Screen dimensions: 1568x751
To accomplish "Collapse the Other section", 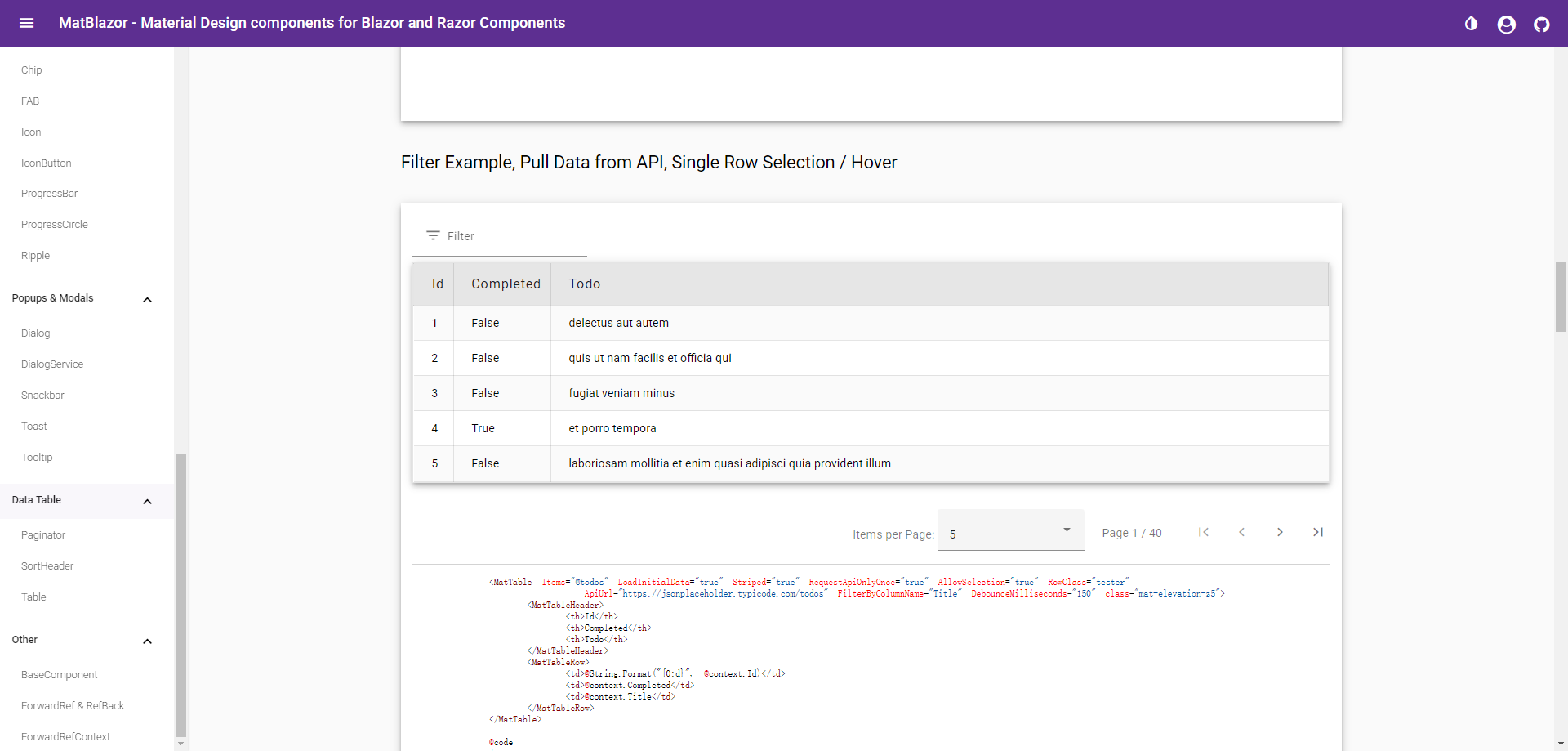I will (148, 641).
